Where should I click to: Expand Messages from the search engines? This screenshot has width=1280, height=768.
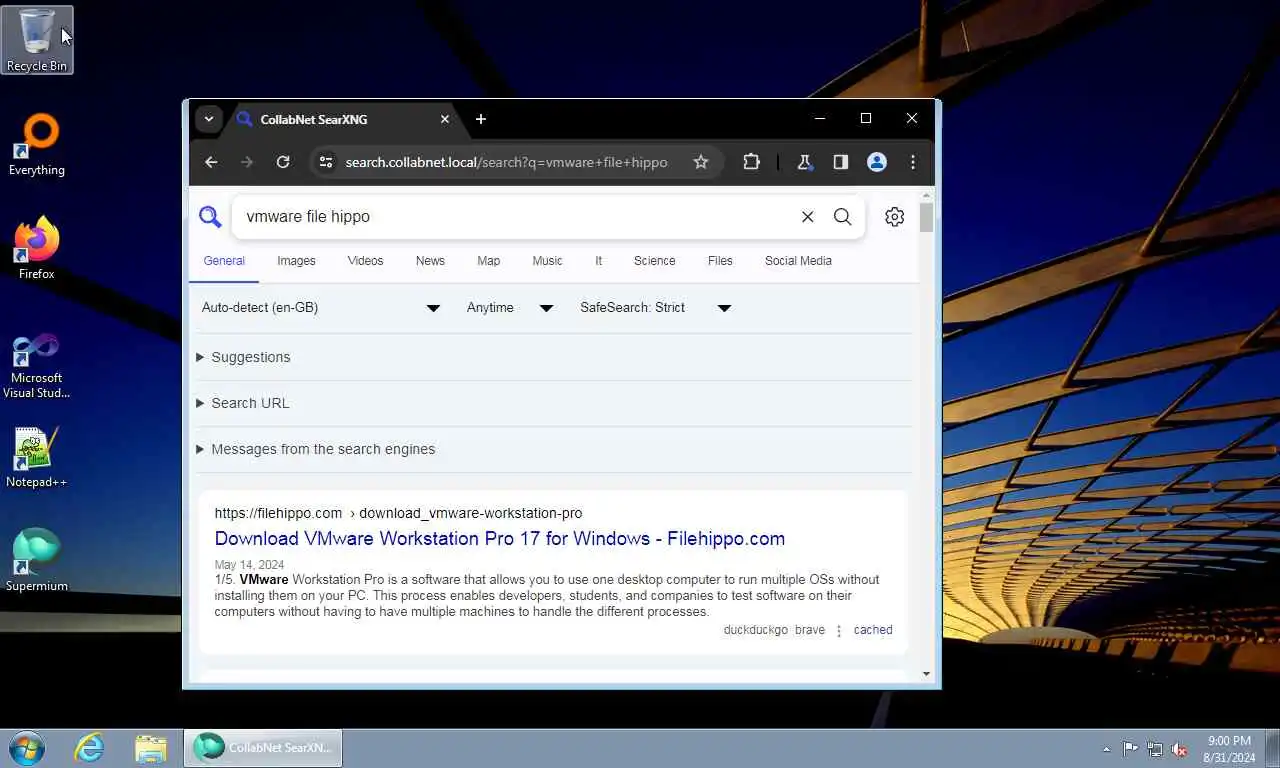[x=315, y=449]
